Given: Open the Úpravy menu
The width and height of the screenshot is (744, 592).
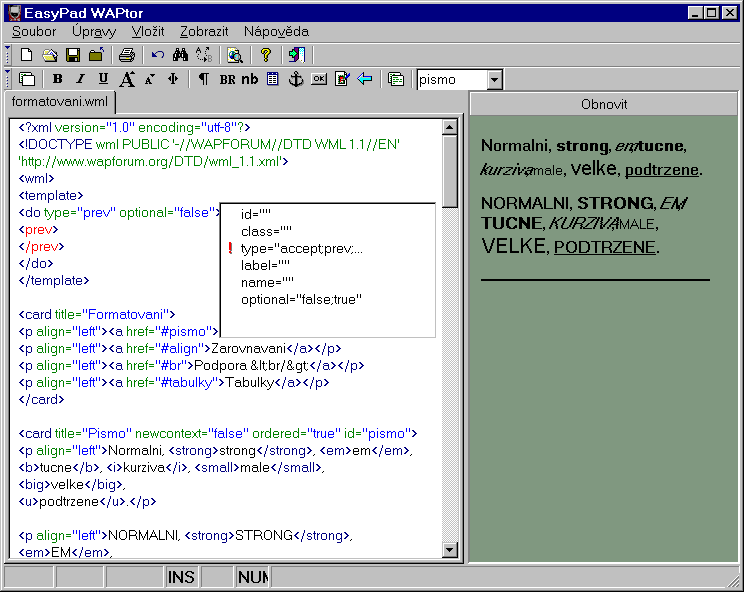Looking at the screenshot, I should 94,32.
